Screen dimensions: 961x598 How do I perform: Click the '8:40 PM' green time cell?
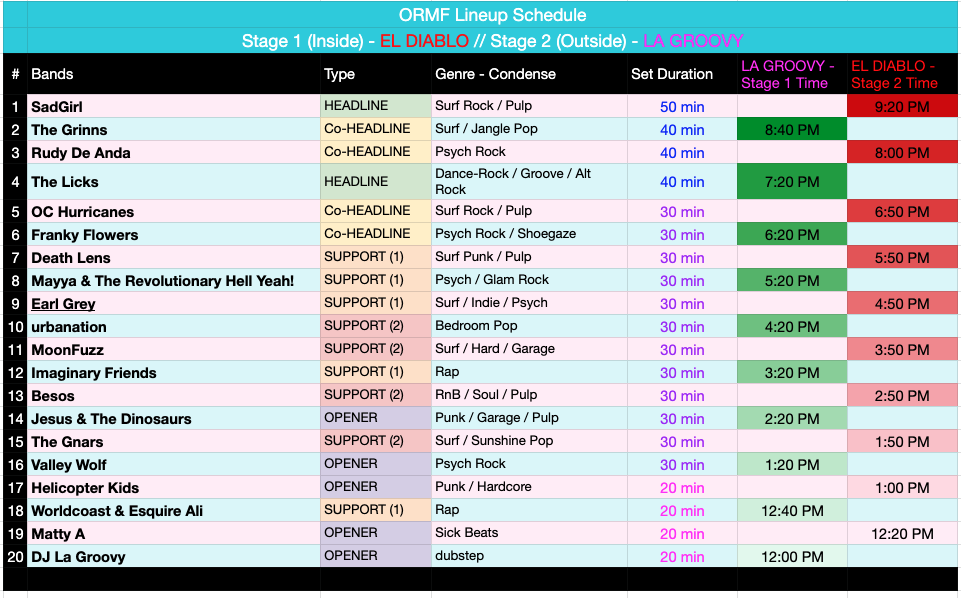tap(792, 129)
